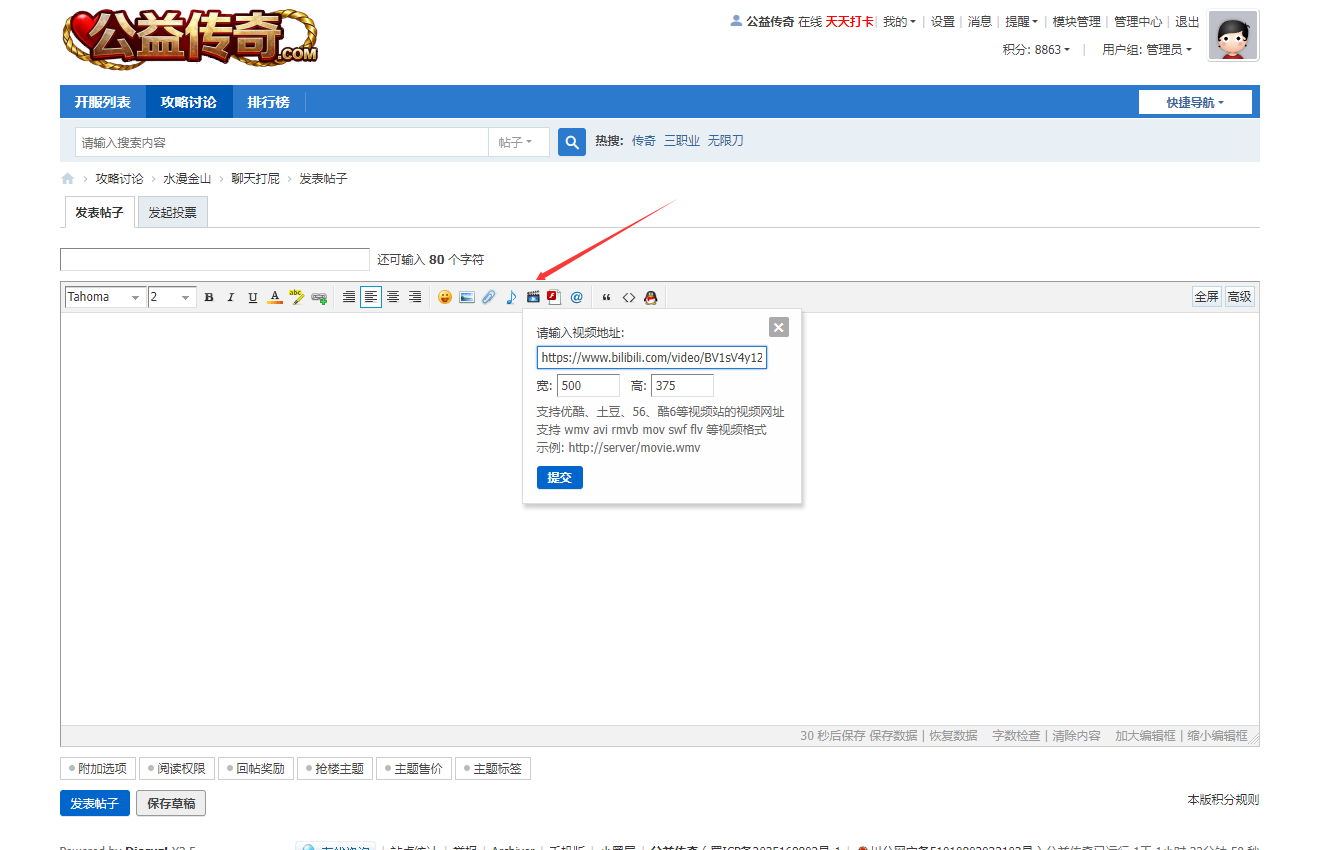Insert a hyperlink with the chain icon

coord(318,296)
